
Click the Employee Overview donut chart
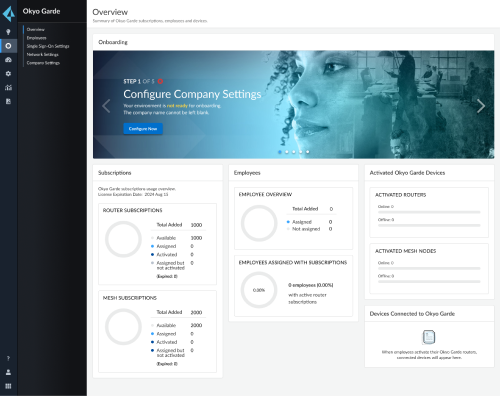tap(259, 223)
